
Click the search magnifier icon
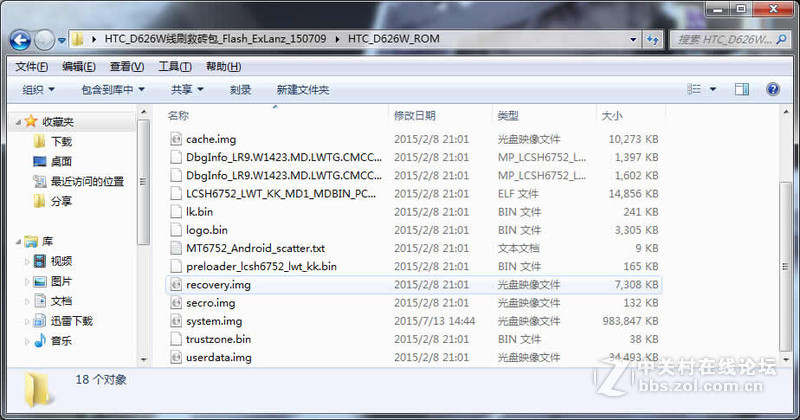tap(781, 39)
